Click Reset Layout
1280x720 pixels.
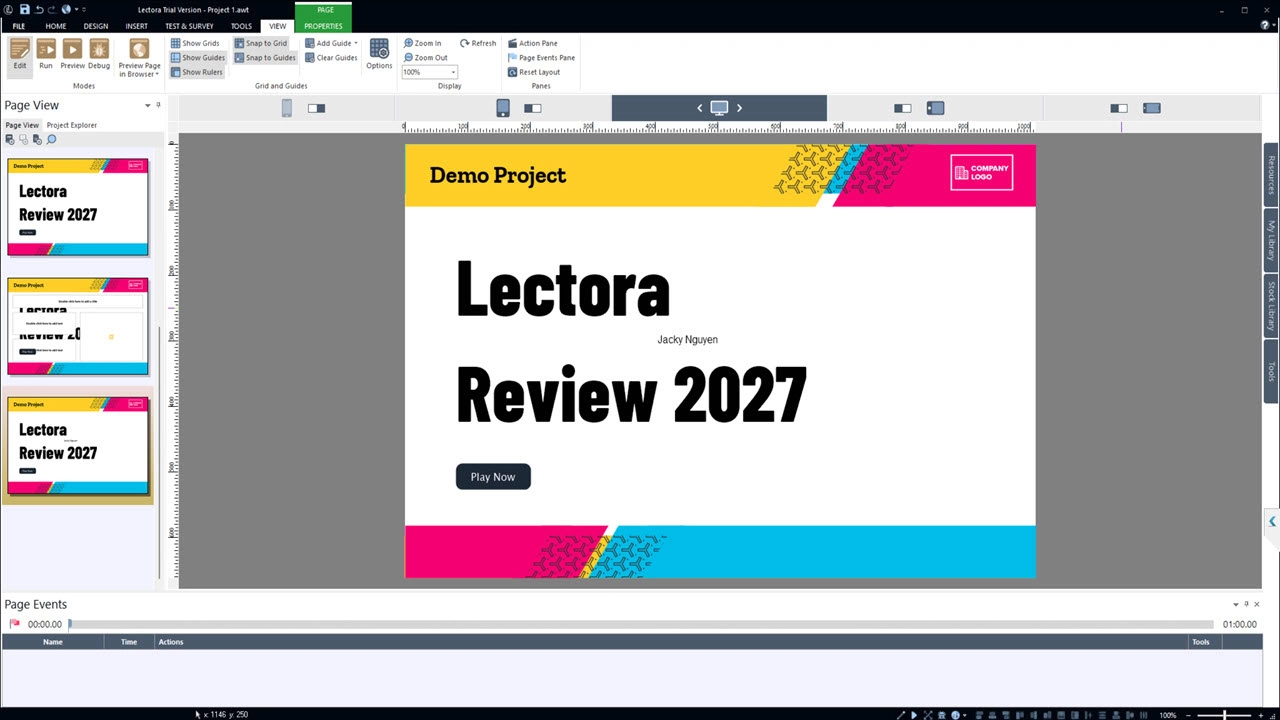(533, 72)
